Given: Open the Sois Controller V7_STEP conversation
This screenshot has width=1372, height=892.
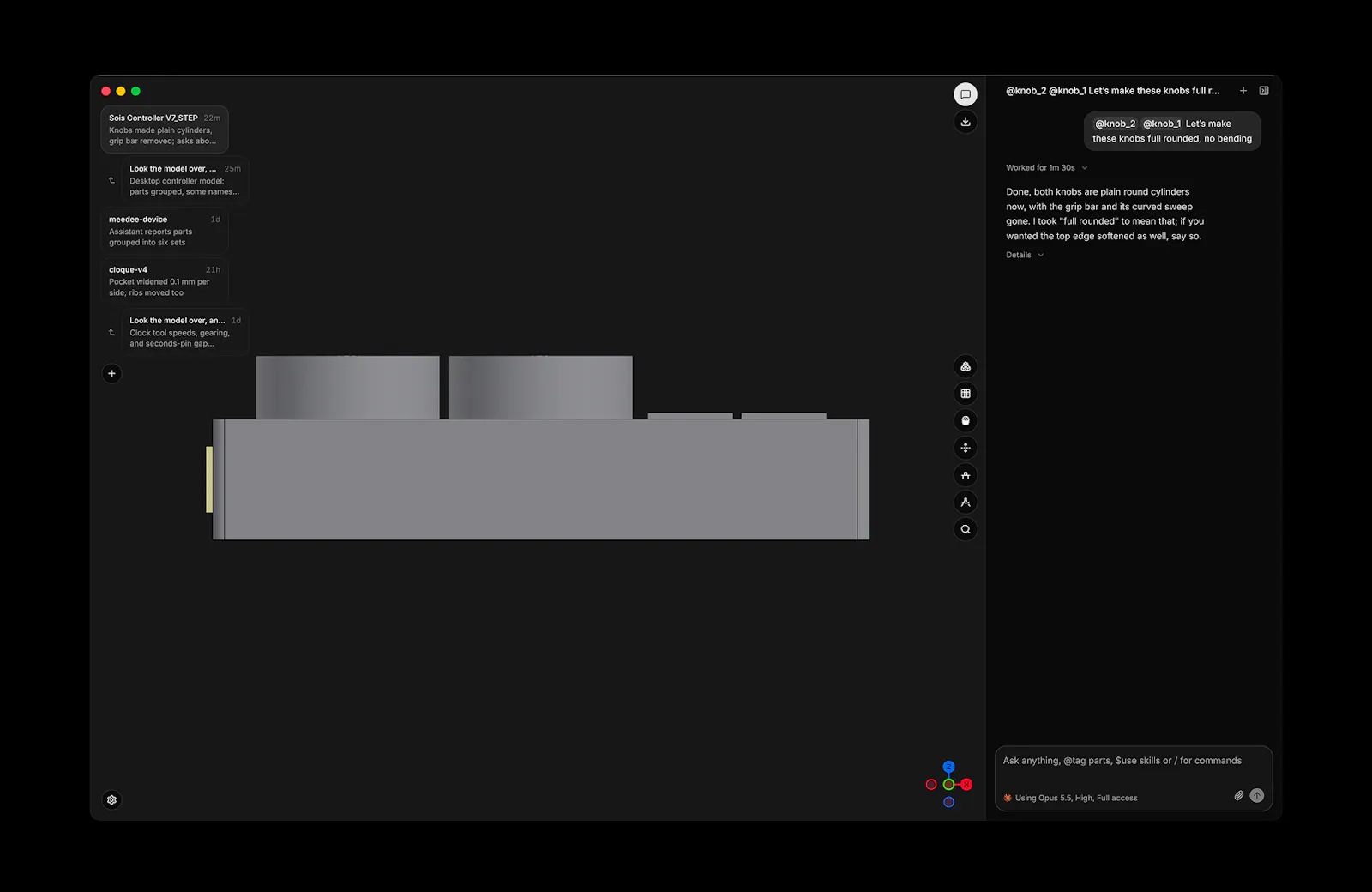Looking at the screenshot, I should click(x=165, y=130).
